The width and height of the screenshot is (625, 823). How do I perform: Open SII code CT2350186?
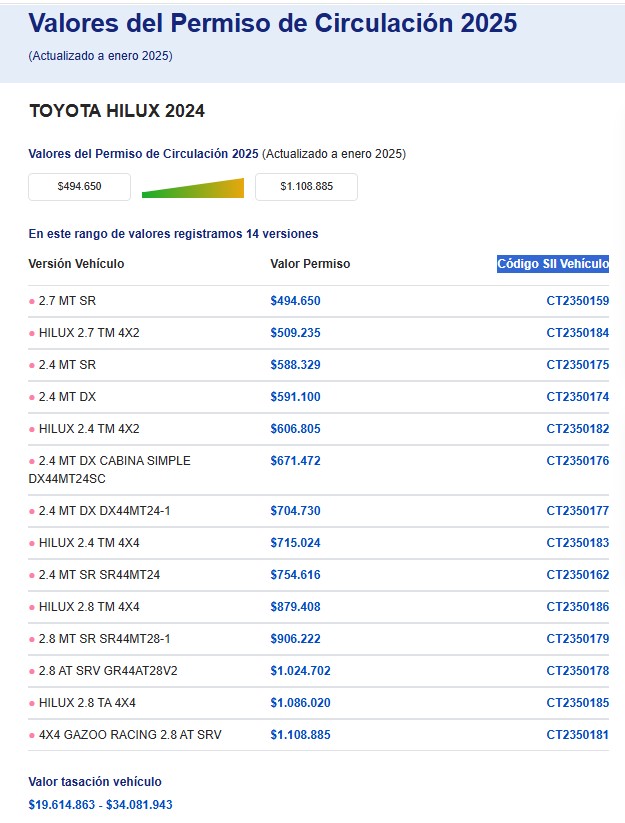[577, 607]
